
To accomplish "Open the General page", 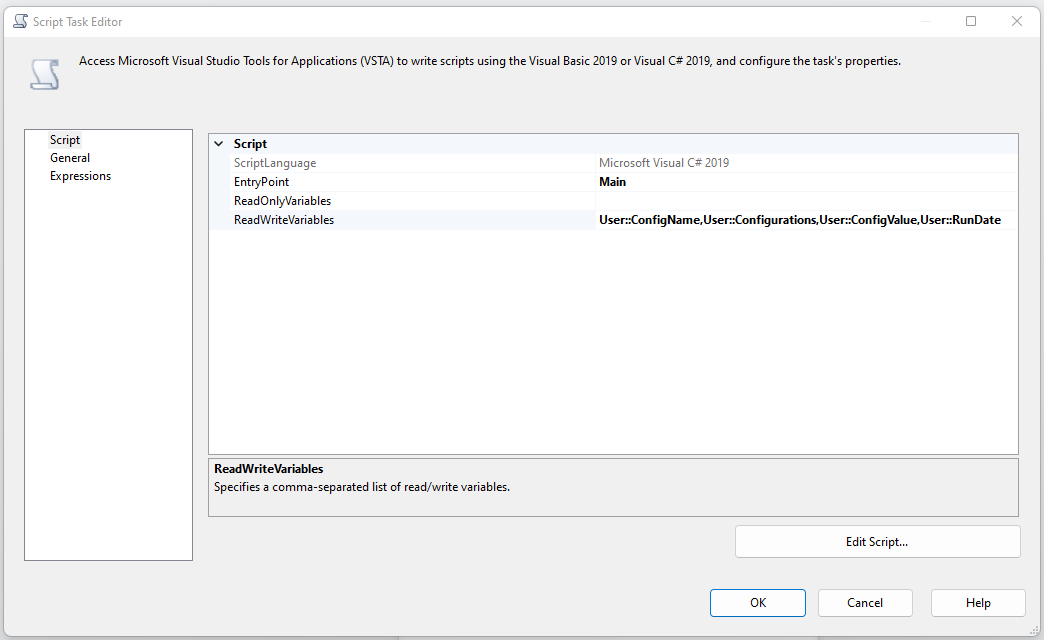I will click(70, 158).
